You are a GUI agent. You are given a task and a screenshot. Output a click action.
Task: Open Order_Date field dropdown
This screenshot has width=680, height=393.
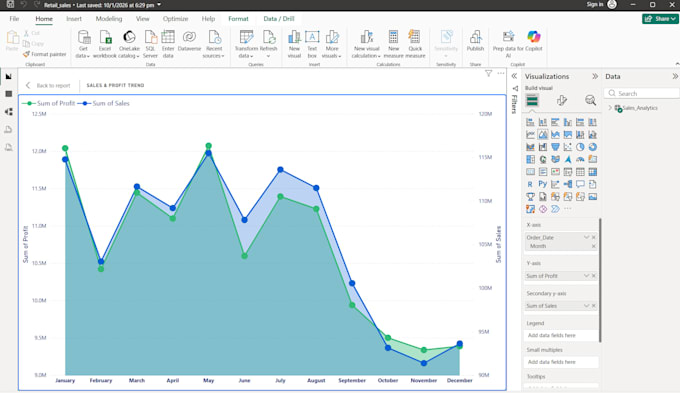click(586, 237)
